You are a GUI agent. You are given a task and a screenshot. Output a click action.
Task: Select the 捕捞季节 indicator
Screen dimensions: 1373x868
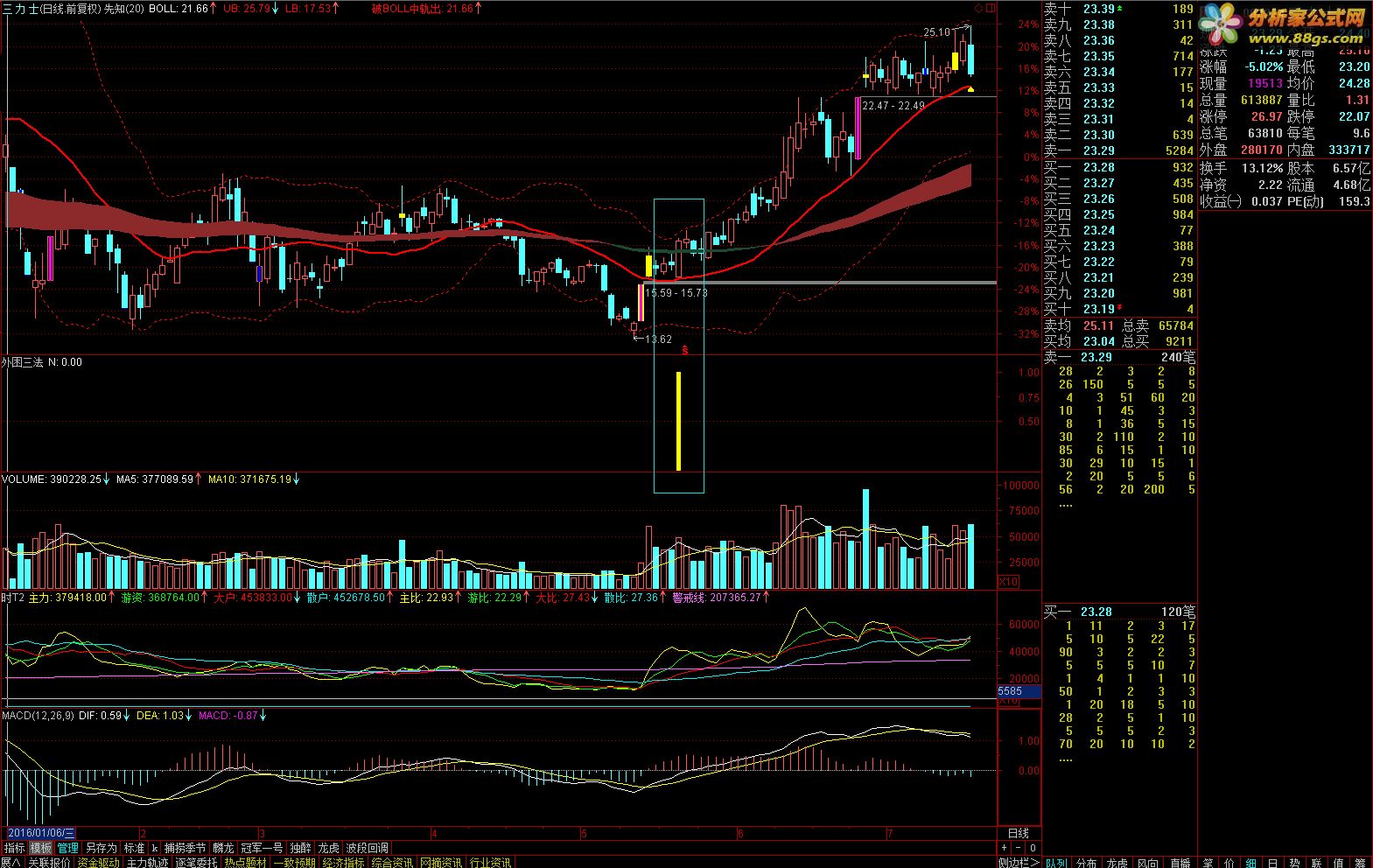(185, 848)
